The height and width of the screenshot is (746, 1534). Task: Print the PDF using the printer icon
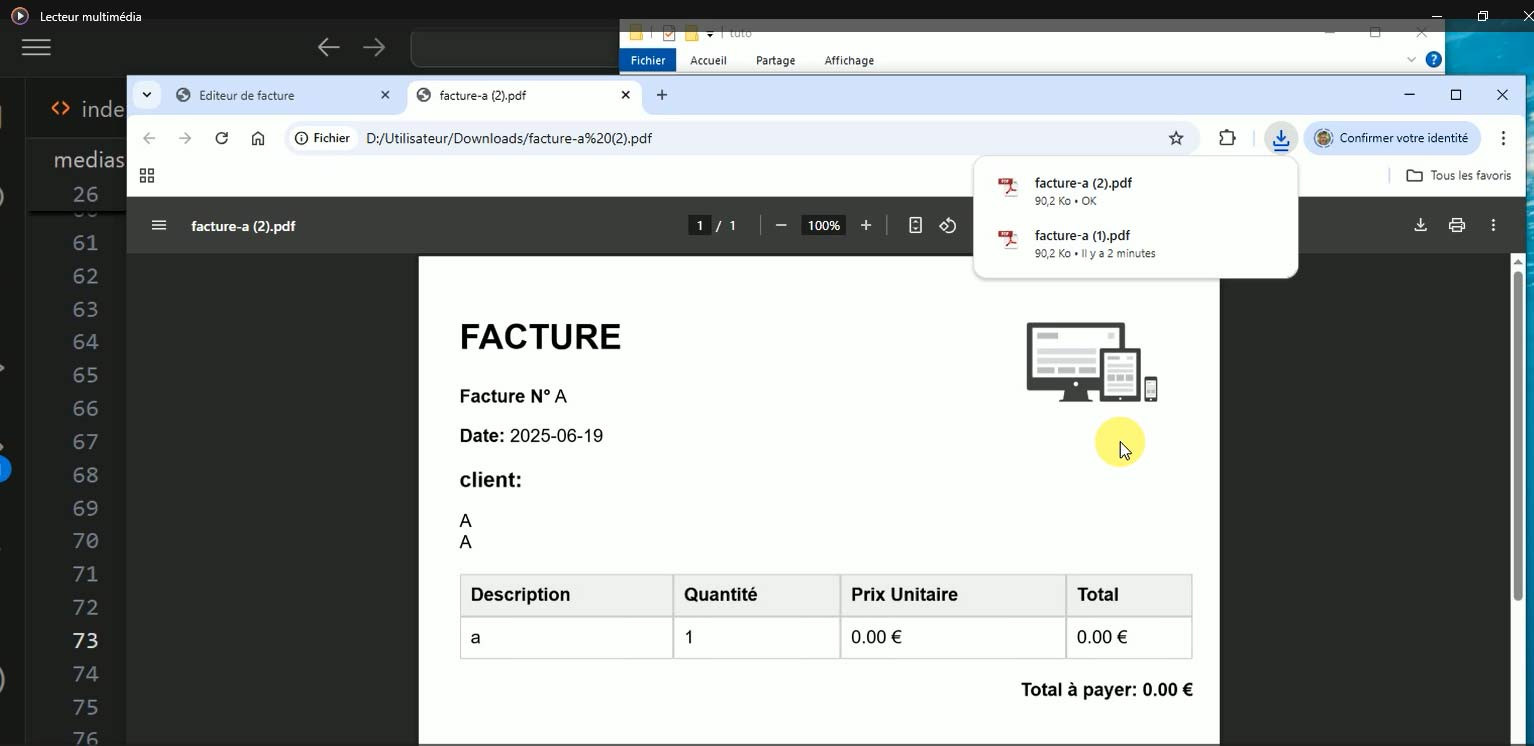click(x=1457, y=225)
